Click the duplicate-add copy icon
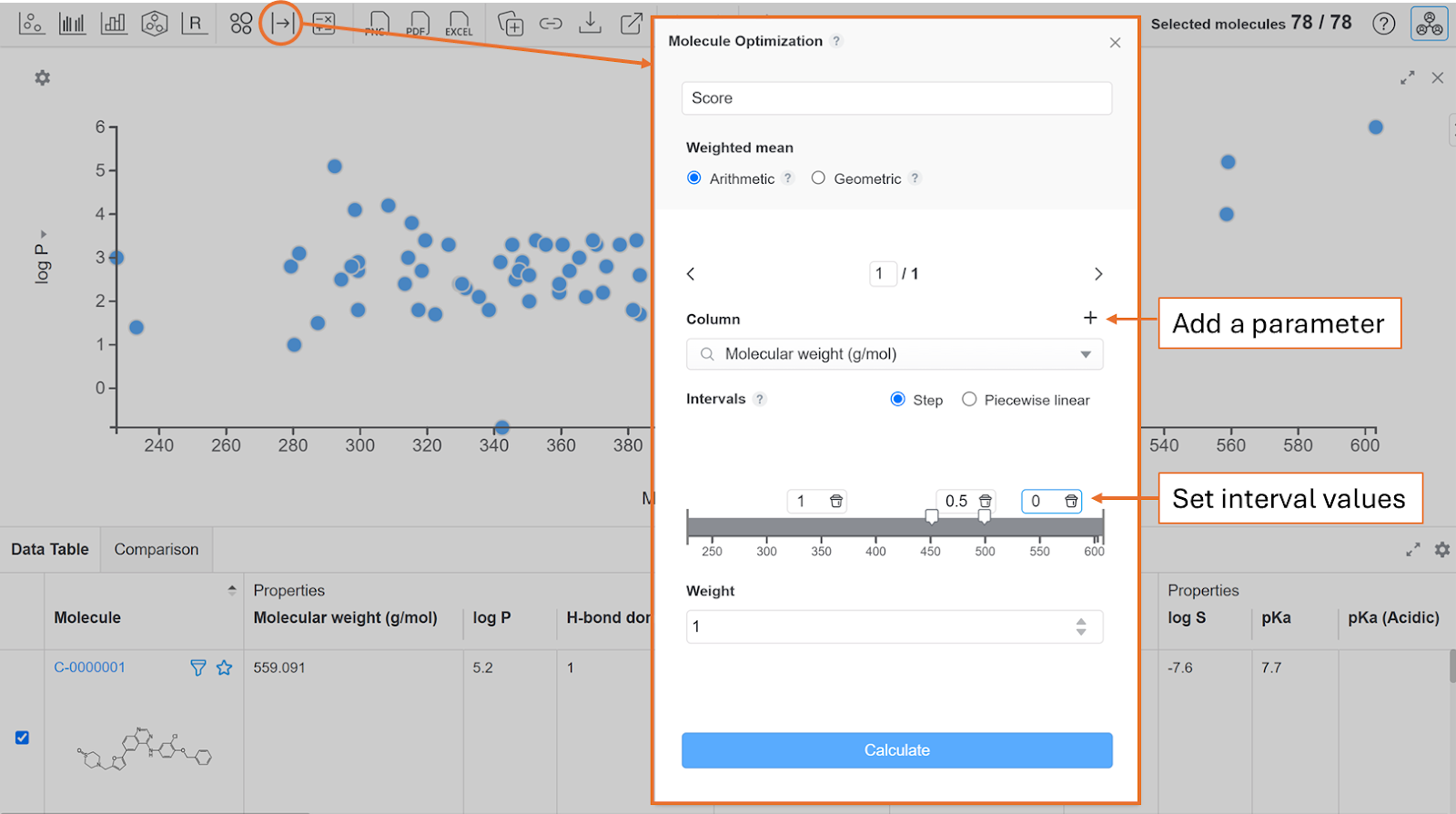The width and height of the screenshot is (1456, 814). [511, 24]
